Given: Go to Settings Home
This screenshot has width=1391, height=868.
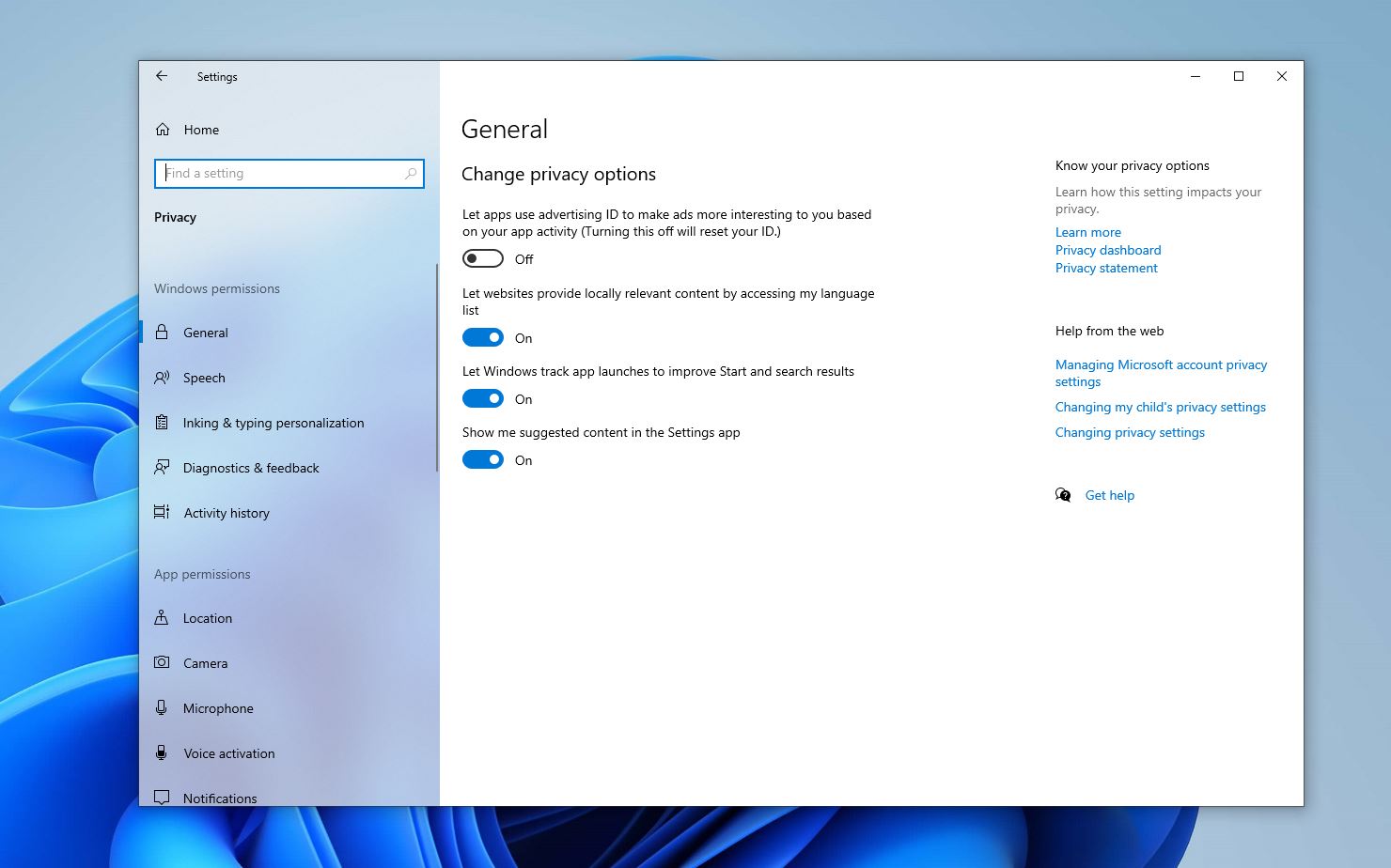Looking at the screenshot, I should tap(288, 130).
